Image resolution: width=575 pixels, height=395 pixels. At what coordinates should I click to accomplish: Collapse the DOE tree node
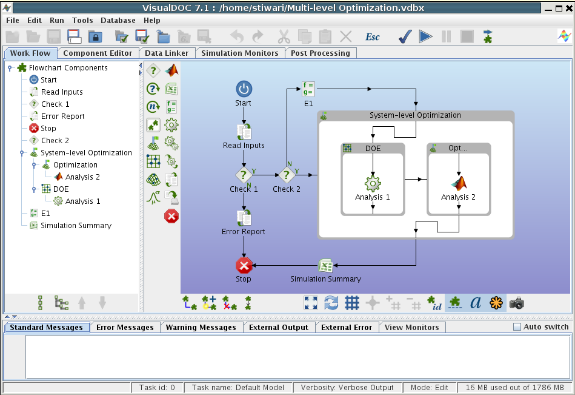click(x=34, y=189)
